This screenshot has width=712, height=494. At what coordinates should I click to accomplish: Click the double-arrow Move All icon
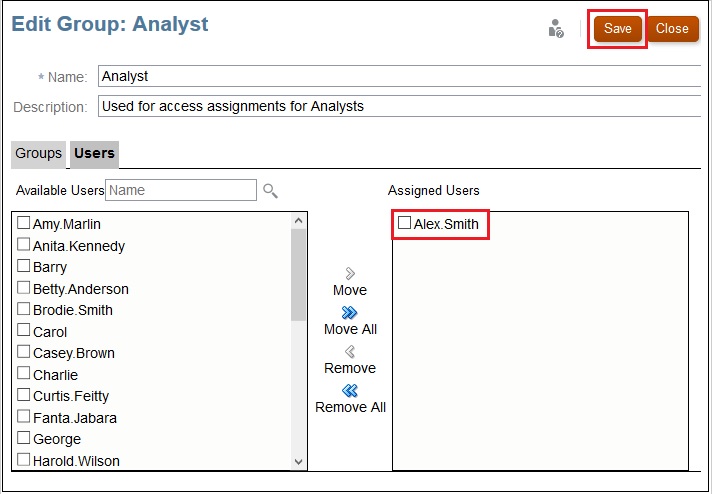coord(349,312)
